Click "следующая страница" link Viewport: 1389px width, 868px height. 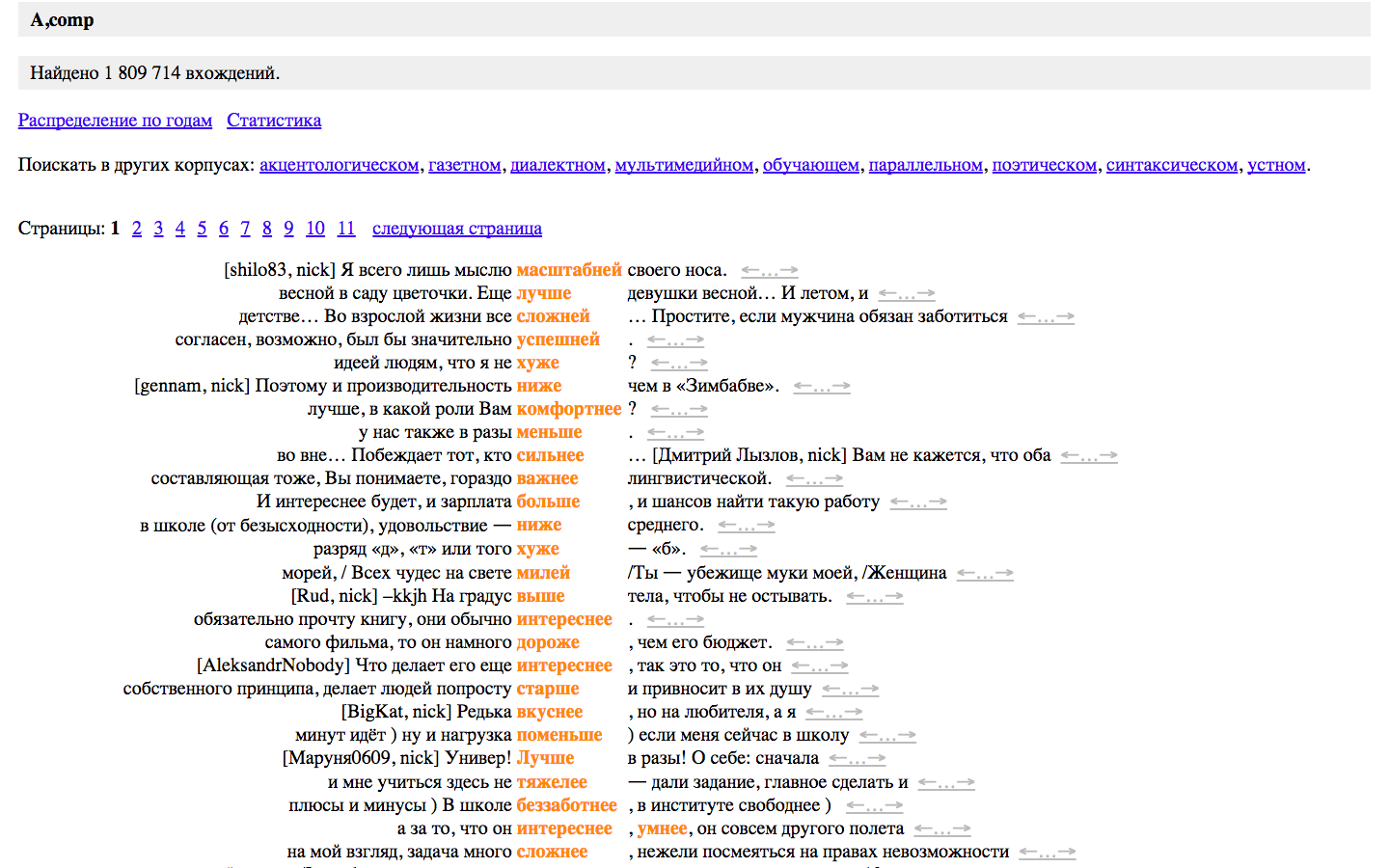(456, 229)
